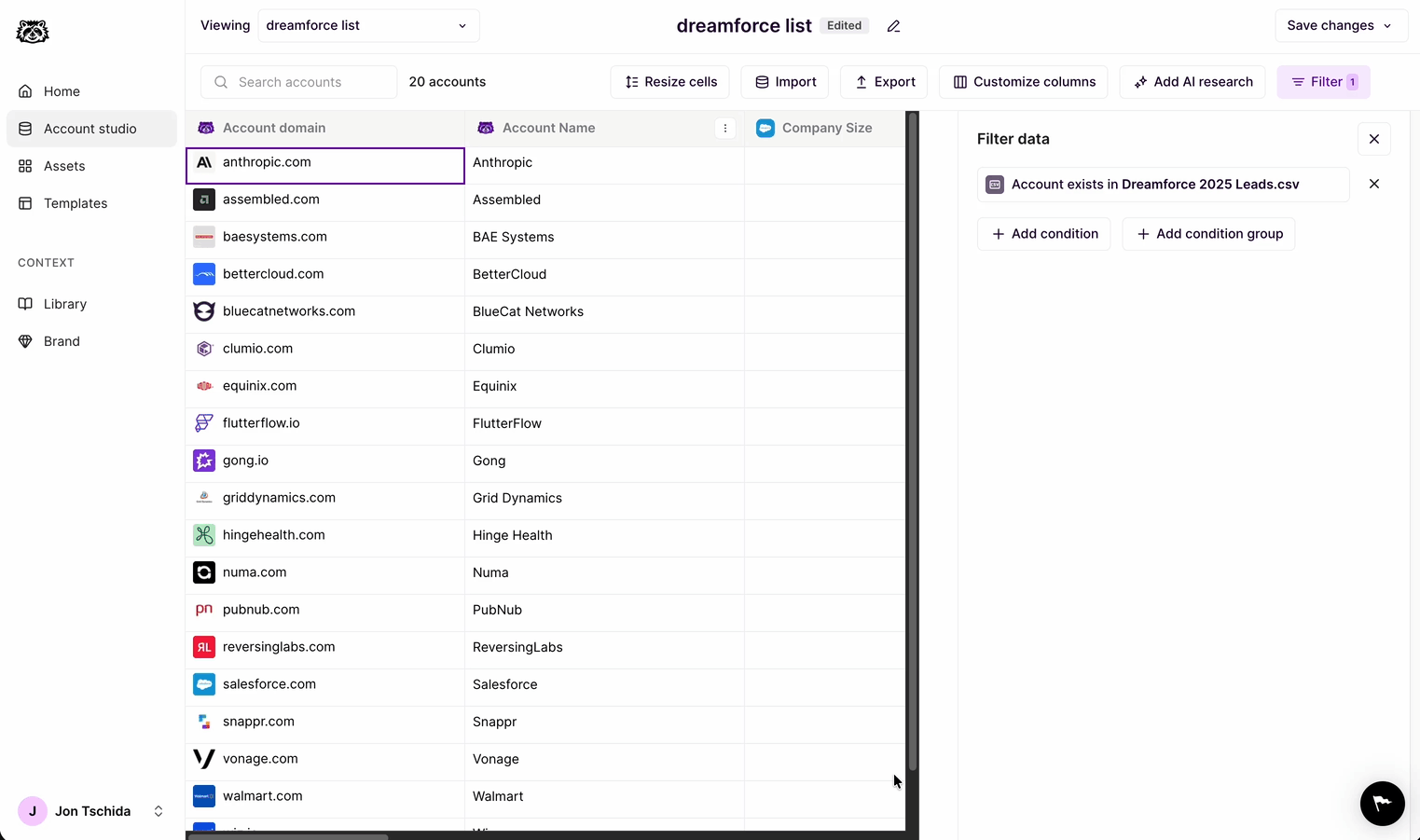
Task: Expand the Save changes dropdown
Action: pos(1341,26)
